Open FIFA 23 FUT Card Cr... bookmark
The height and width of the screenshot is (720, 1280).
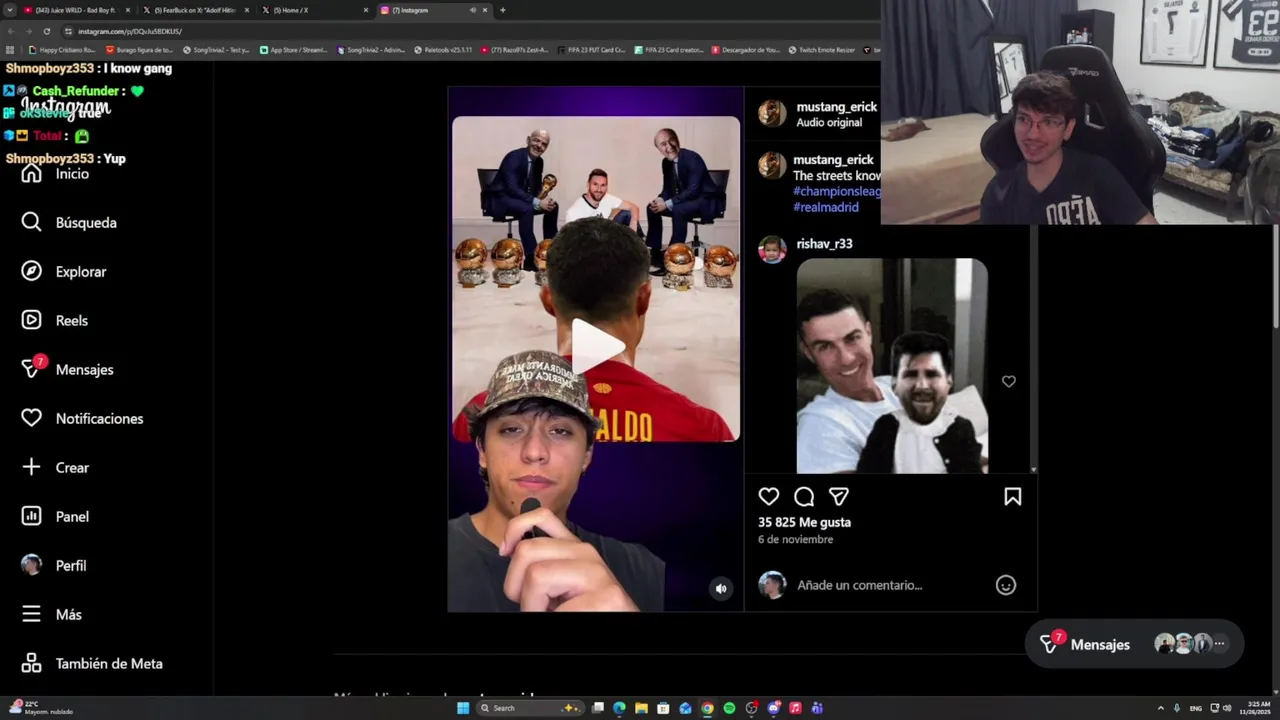[x=592, y=49]
